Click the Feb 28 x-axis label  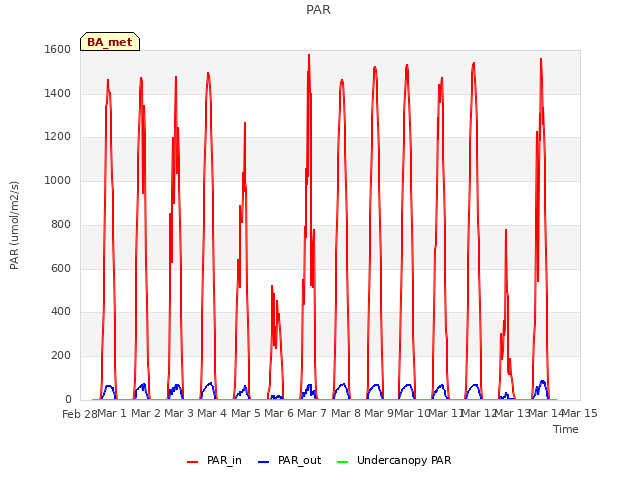click(80, 414)
